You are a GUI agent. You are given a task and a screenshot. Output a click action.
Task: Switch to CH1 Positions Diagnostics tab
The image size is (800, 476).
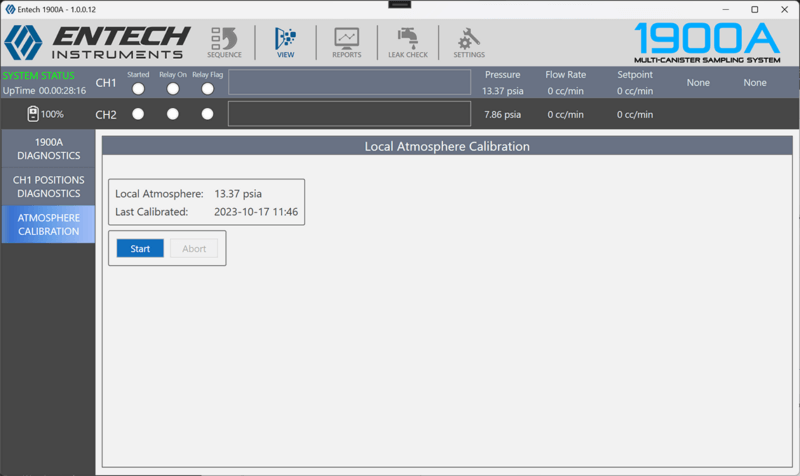[49, 186]
